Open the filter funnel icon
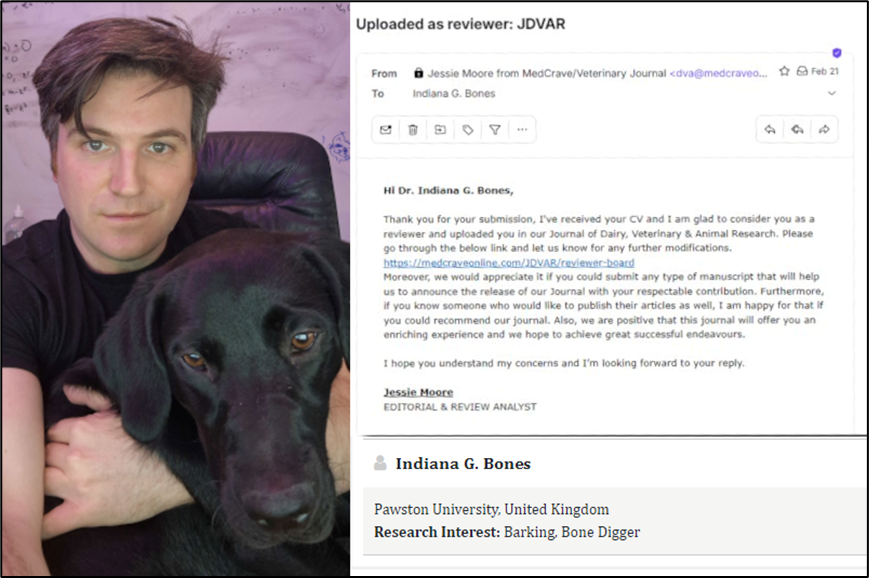 (x=495, y=130)
